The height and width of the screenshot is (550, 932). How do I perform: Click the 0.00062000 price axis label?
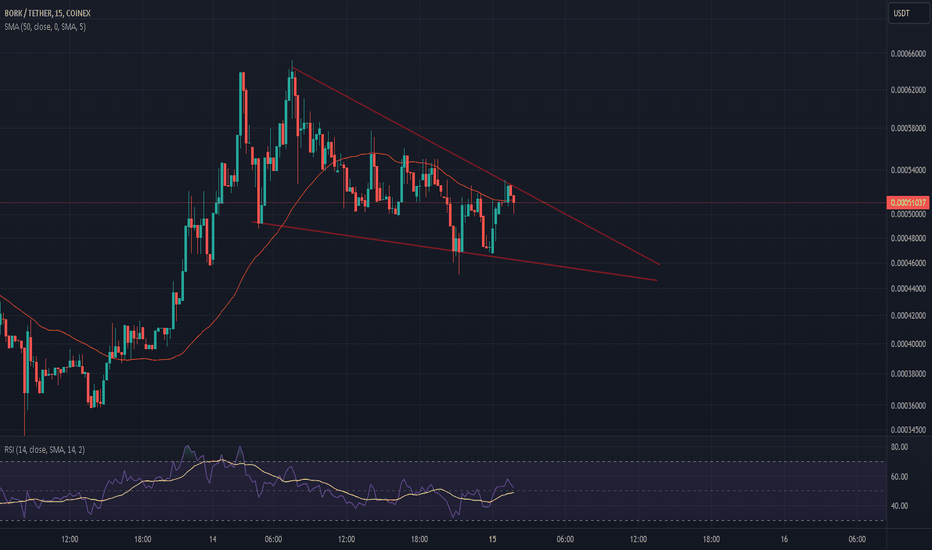(x=908, y=90)
